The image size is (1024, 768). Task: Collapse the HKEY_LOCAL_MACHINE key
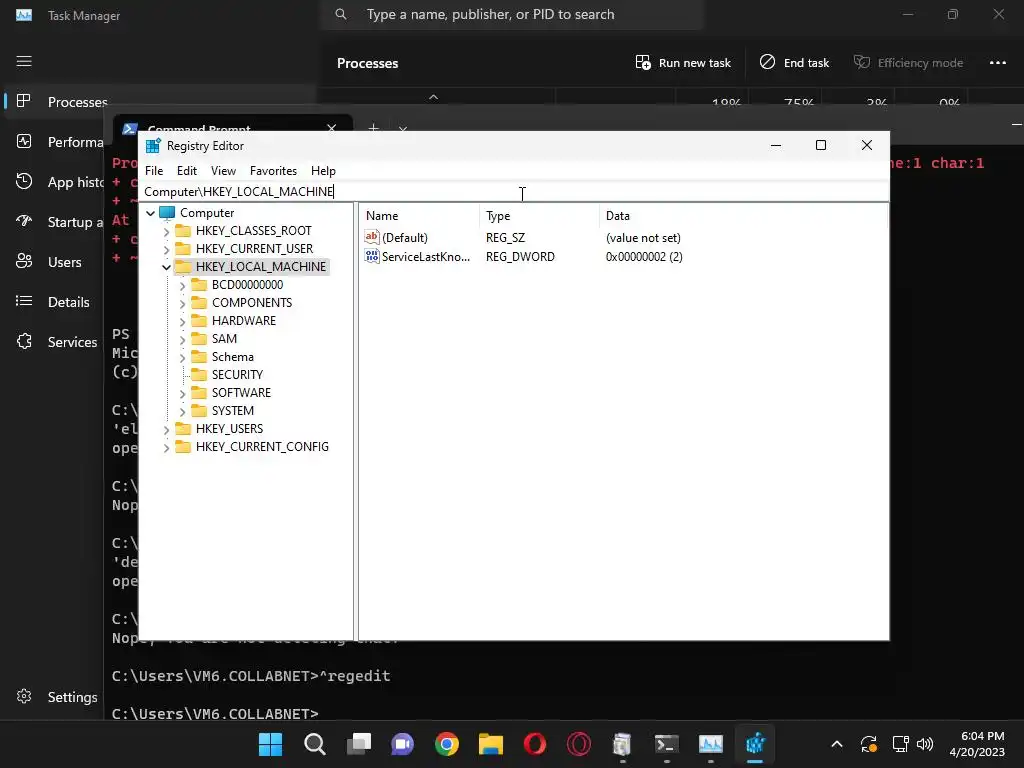167,267
